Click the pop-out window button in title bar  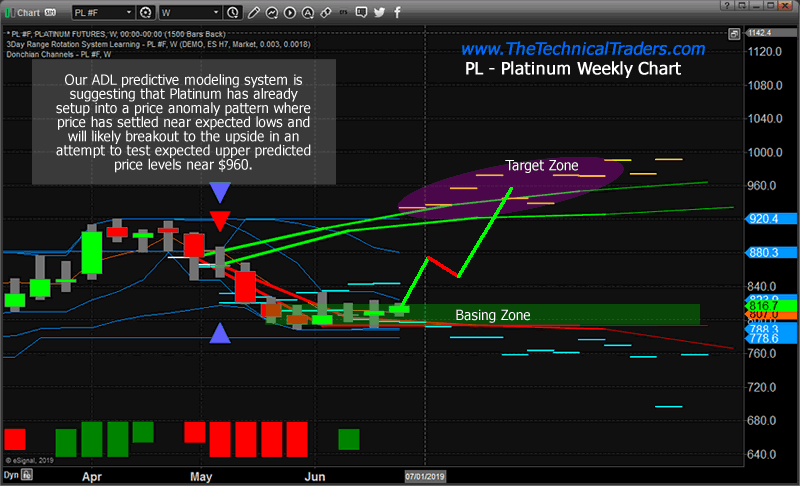coord(741,6)
